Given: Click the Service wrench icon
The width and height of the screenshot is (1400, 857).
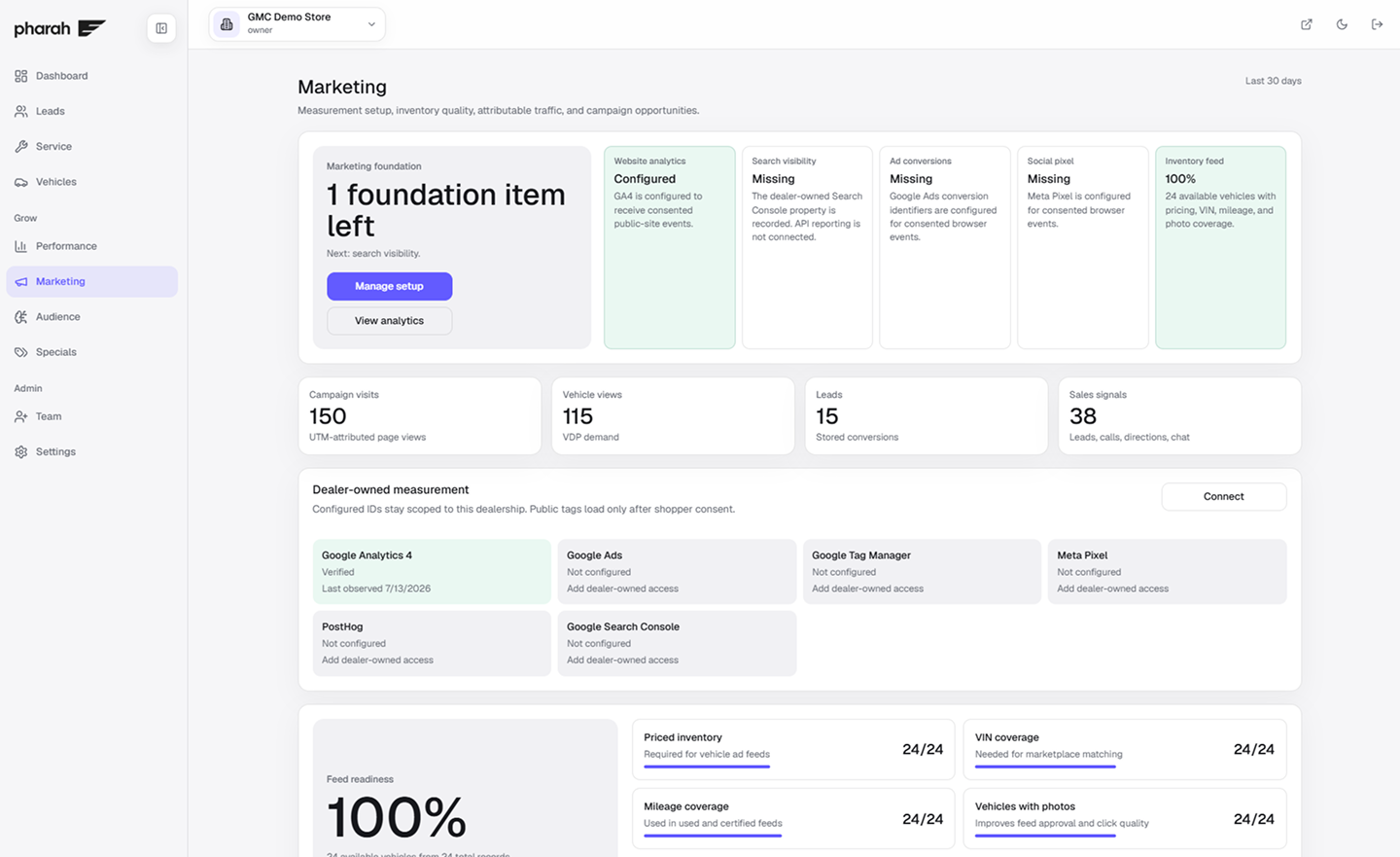Looking at the screenshot, I should (21, 147).
